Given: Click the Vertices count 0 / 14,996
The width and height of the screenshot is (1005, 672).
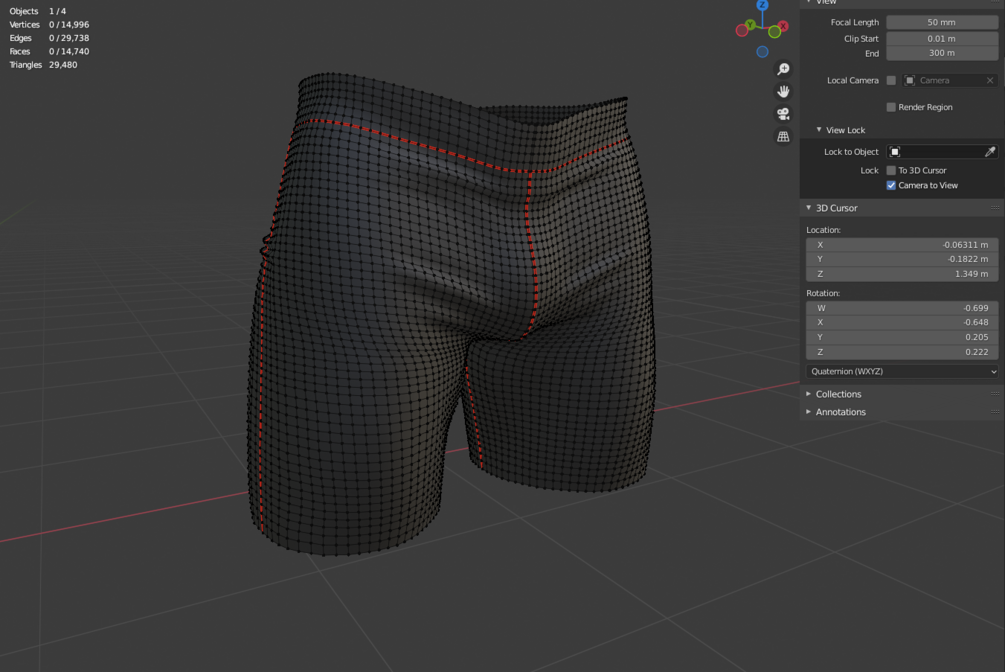Looking at the screenshot, I should tap(69, 24).
